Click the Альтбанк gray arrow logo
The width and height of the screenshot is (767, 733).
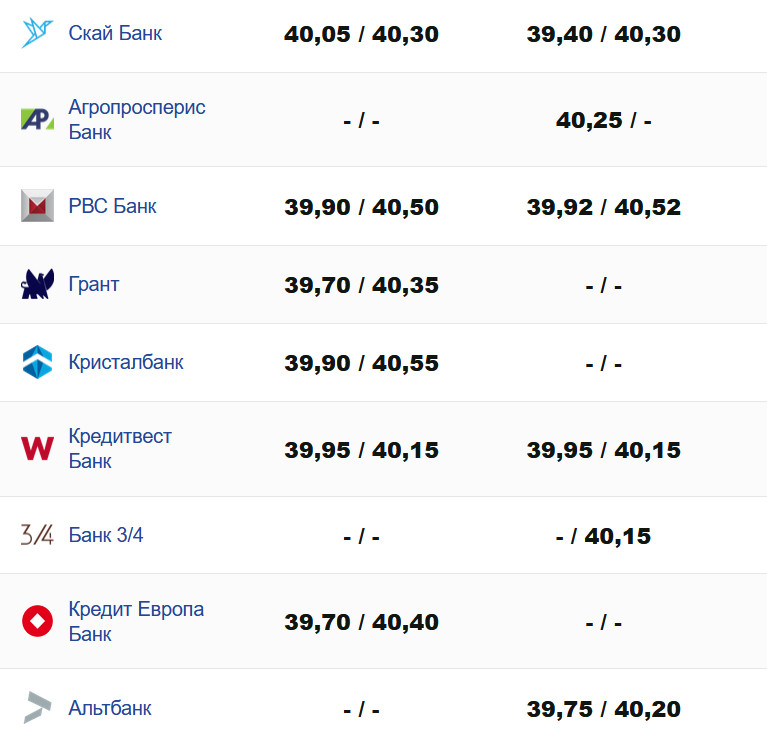coord(37,708)
